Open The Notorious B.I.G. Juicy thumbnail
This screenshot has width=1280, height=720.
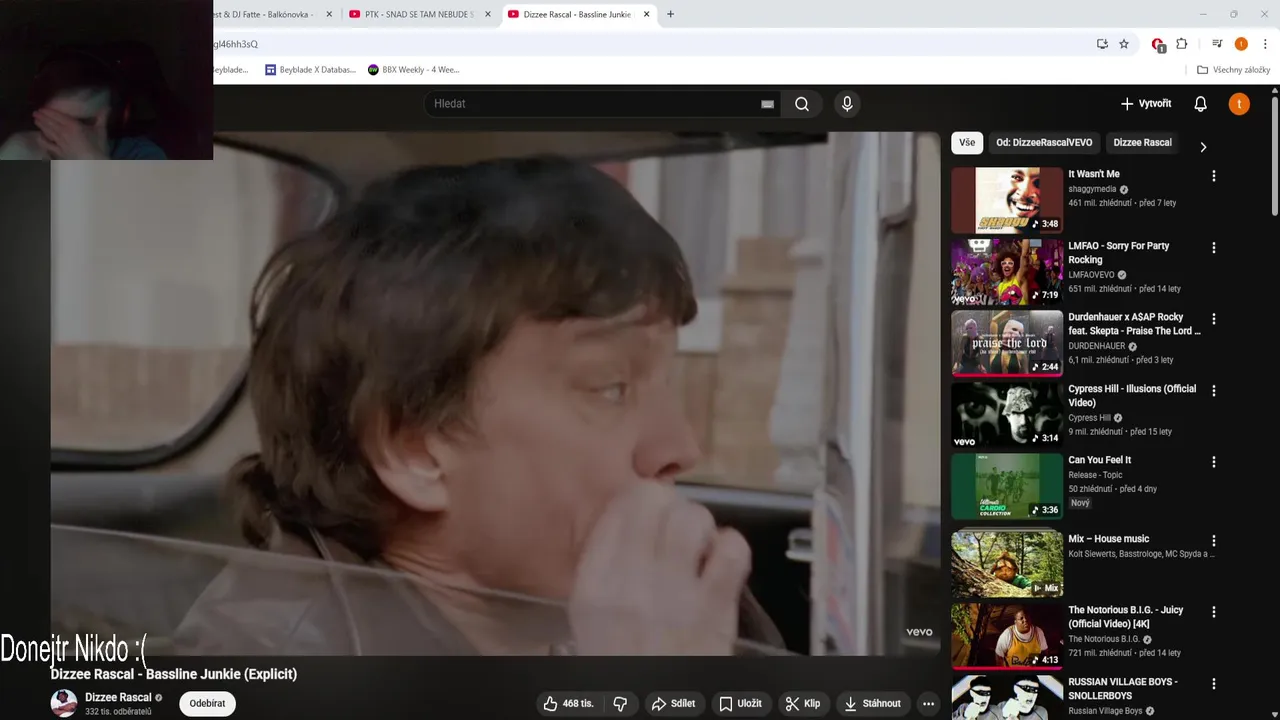click(1007, 636)
